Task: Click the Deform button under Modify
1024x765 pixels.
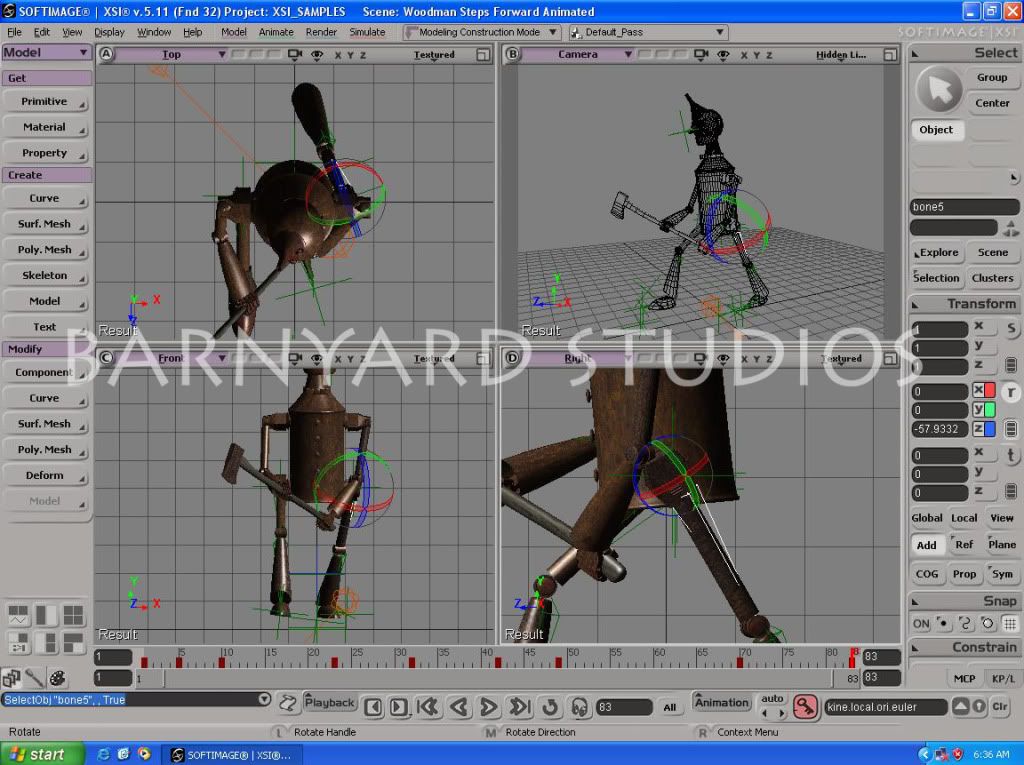Action: pos(45,476)
